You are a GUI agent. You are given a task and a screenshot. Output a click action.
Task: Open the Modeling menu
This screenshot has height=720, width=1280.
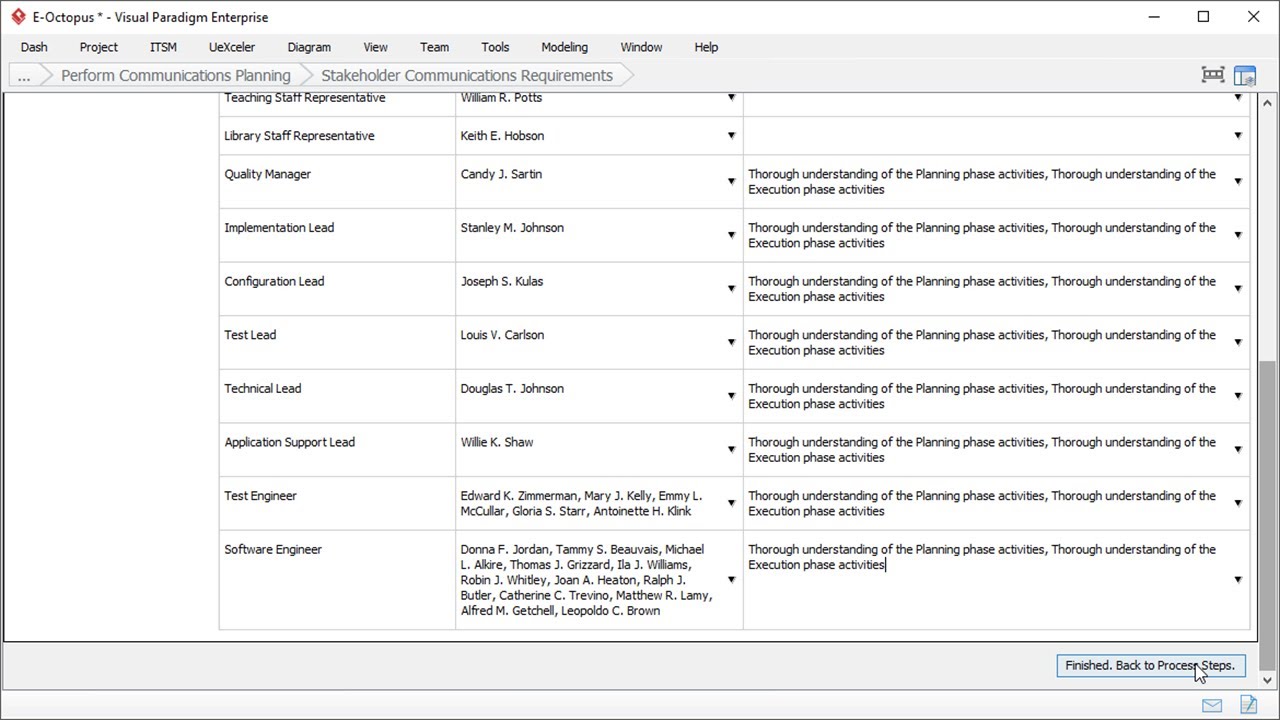564,47
